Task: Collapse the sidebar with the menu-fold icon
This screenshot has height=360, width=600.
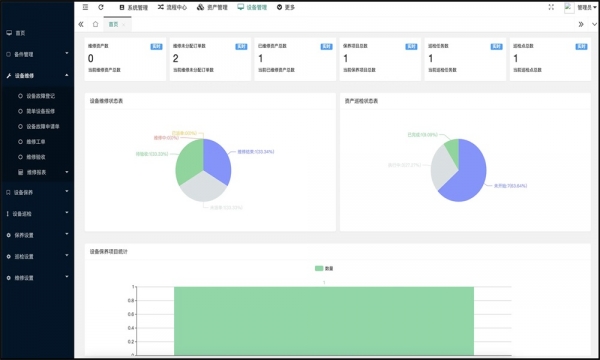Action: click(85, 7)
